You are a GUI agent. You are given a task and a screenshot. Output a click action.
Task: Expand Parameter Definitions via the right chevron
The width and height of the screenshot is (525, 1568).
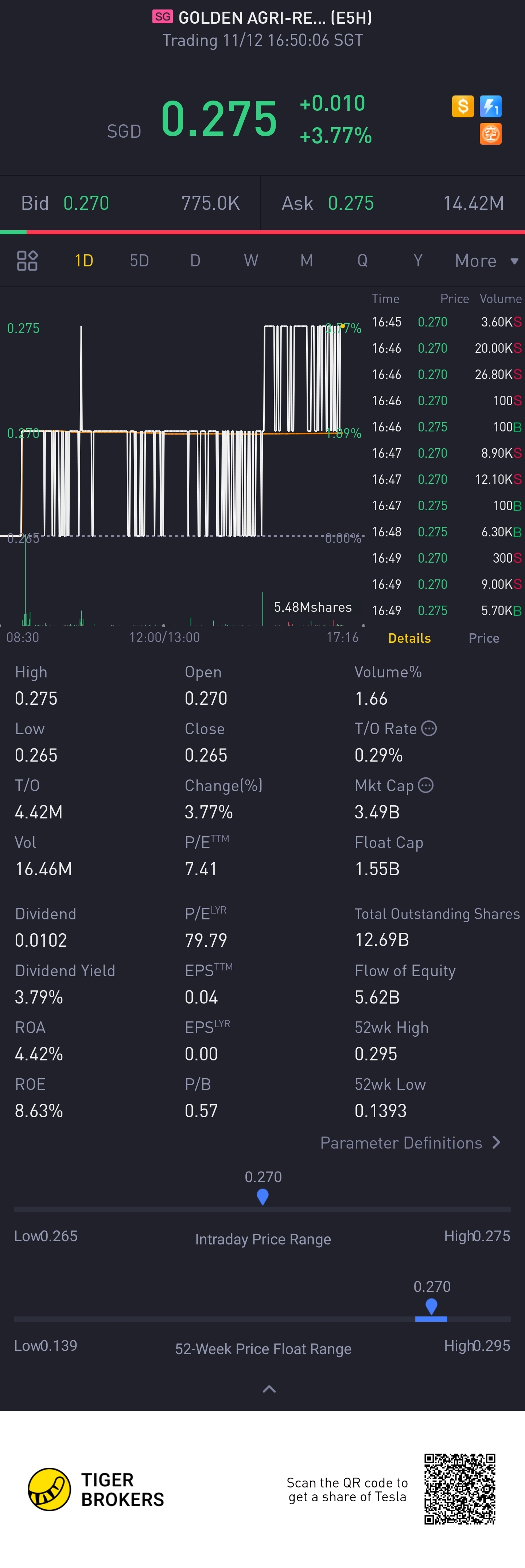[496, 1142]
